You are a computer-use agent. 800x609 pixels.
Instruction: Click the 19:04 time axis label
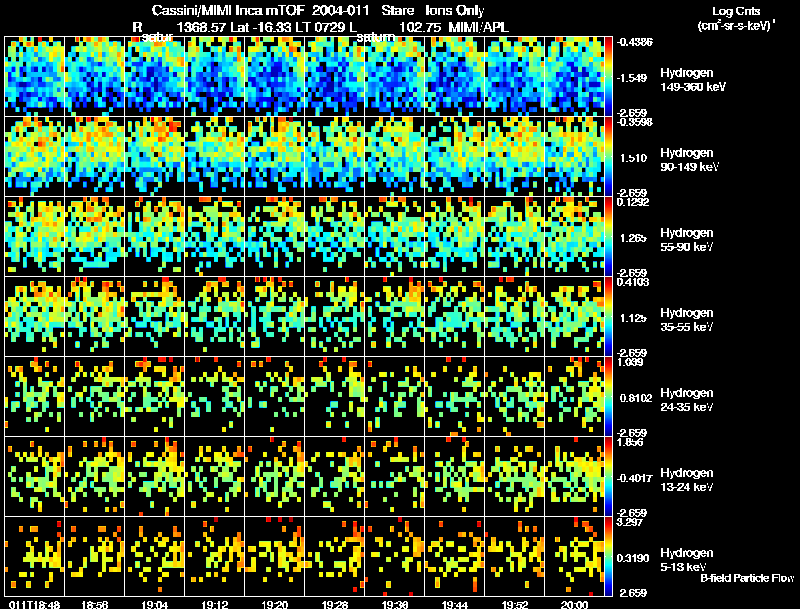coord(155,604)
